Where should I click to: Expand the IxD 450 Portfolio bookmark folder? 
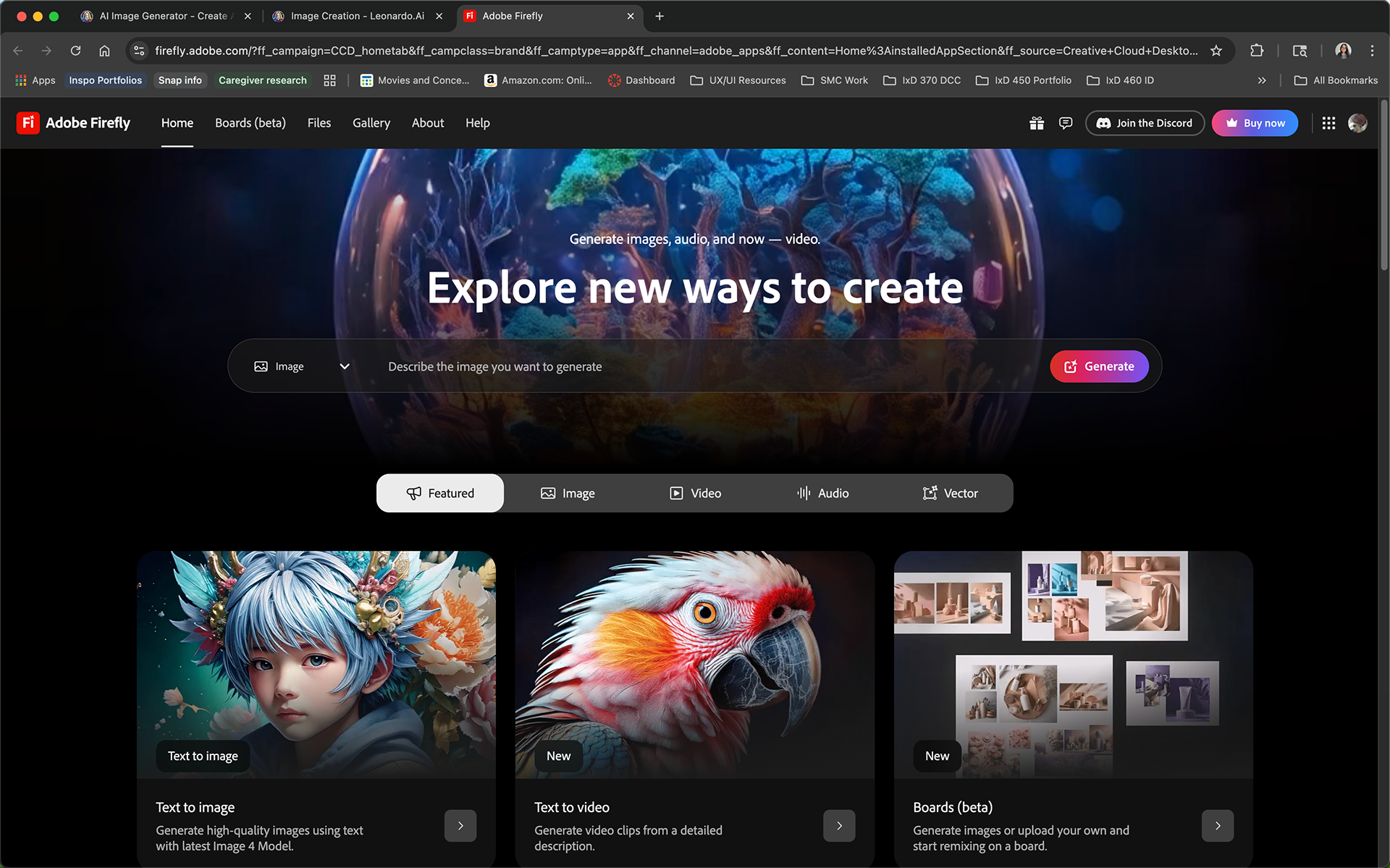click(x=1023, y=80)
